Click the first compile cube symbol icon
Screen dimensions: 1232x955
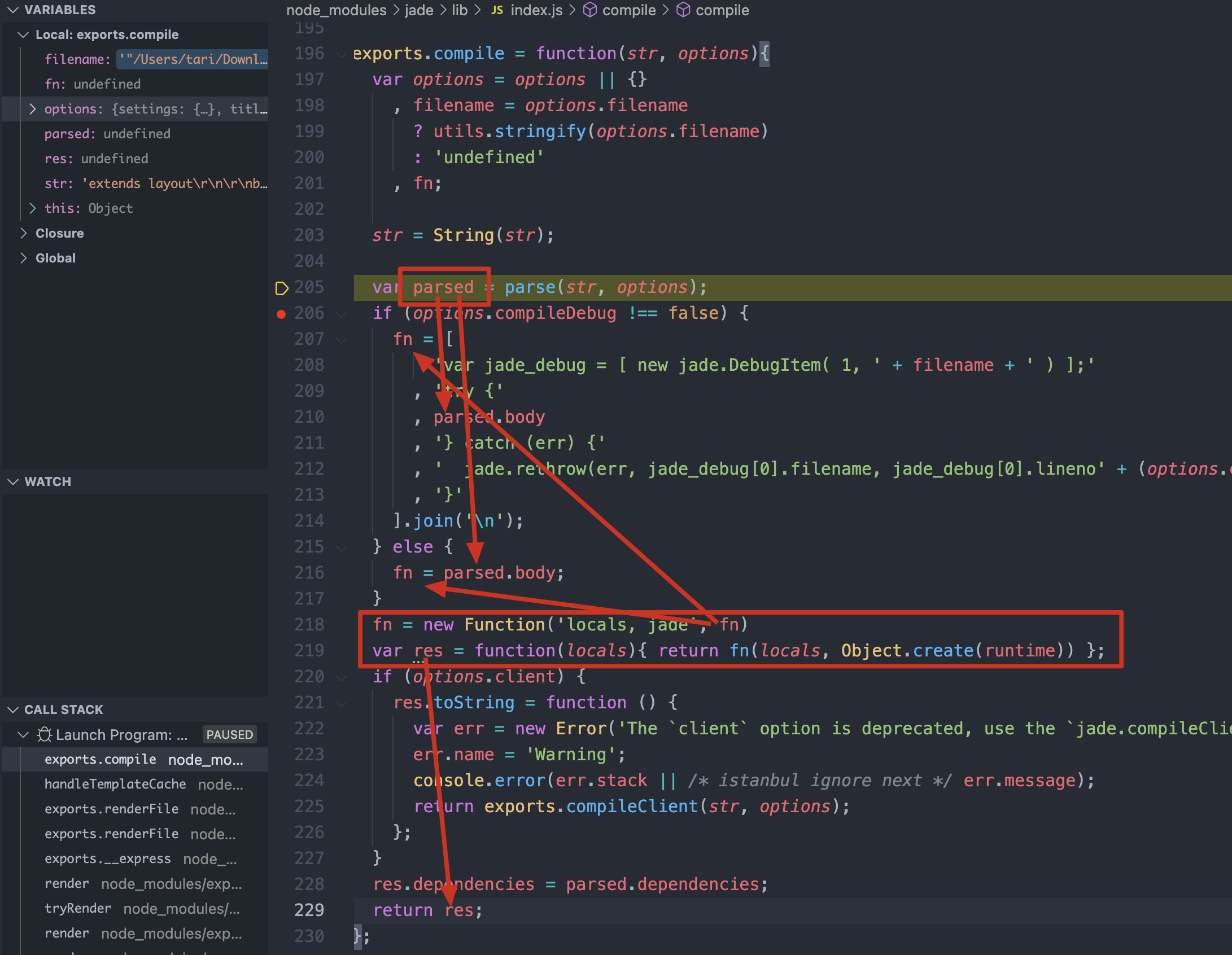coord(590,10)
